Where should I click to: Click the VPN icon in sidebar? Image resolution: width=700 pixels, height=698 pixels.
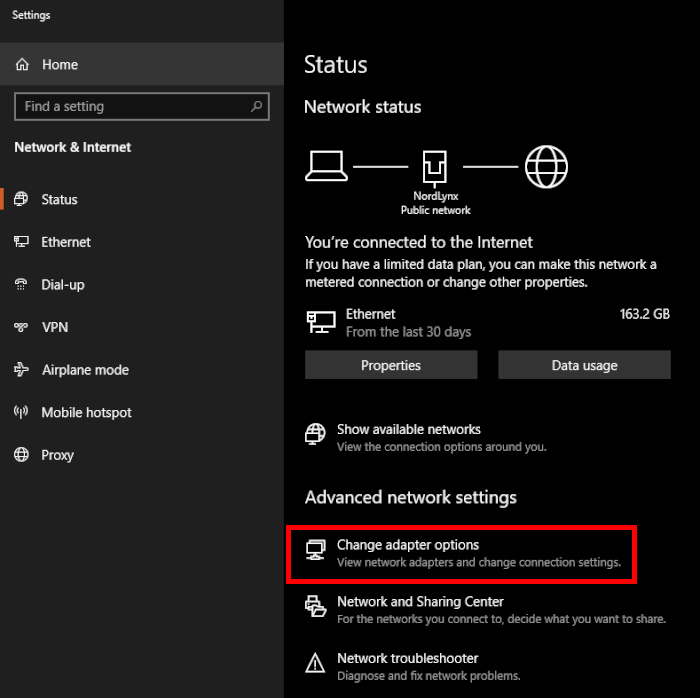(x=21, y=327)
